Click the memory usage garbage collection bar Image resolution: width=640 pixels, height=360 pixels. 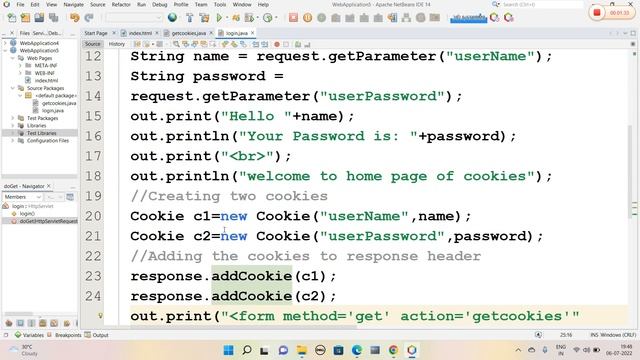[469, 18]
